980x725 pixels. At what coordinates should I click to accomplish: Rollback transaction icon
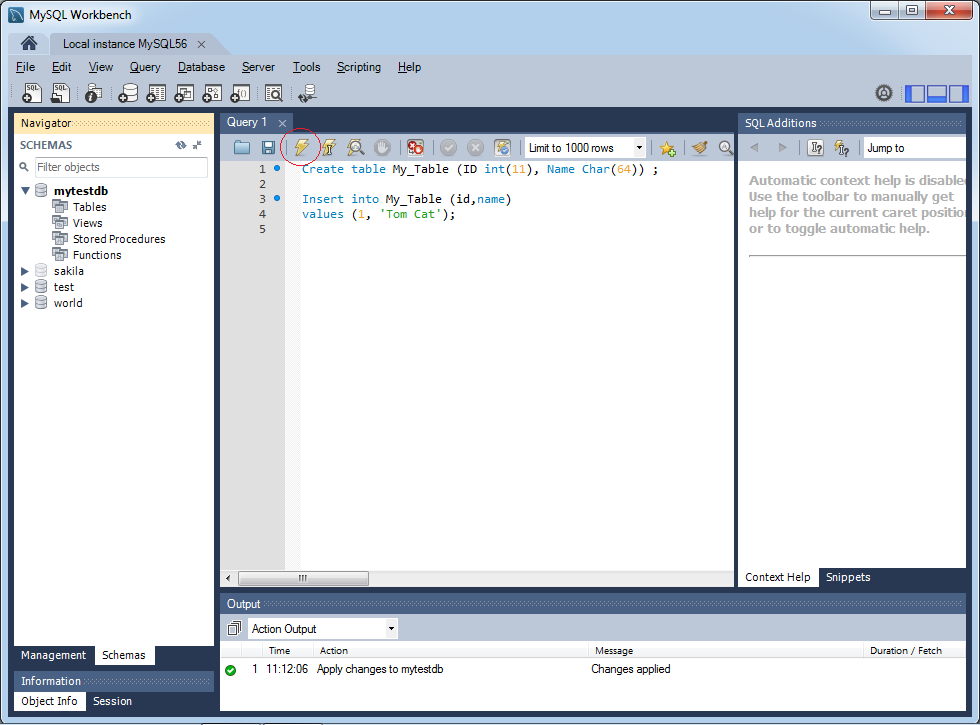pyautogui.click(x=475, y=148)
